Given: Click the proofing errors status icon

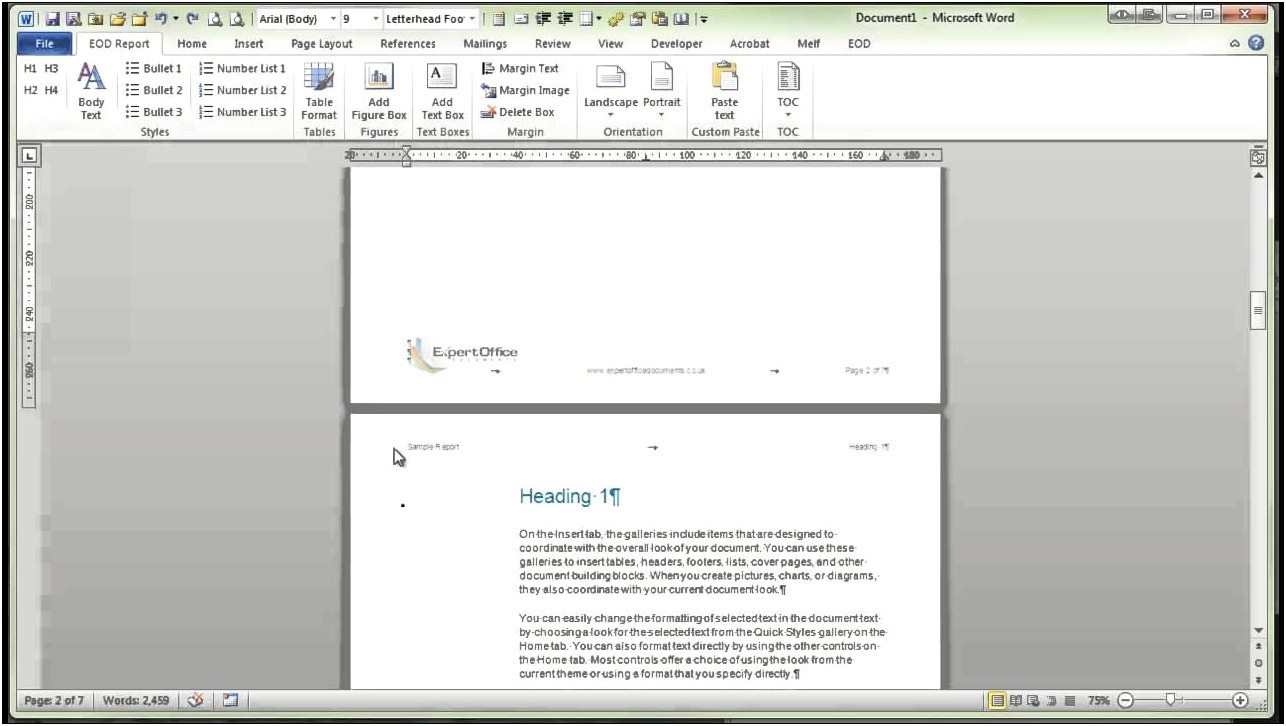Looking at the screenshot, I should pyautogui.click(x=196, y=701).
